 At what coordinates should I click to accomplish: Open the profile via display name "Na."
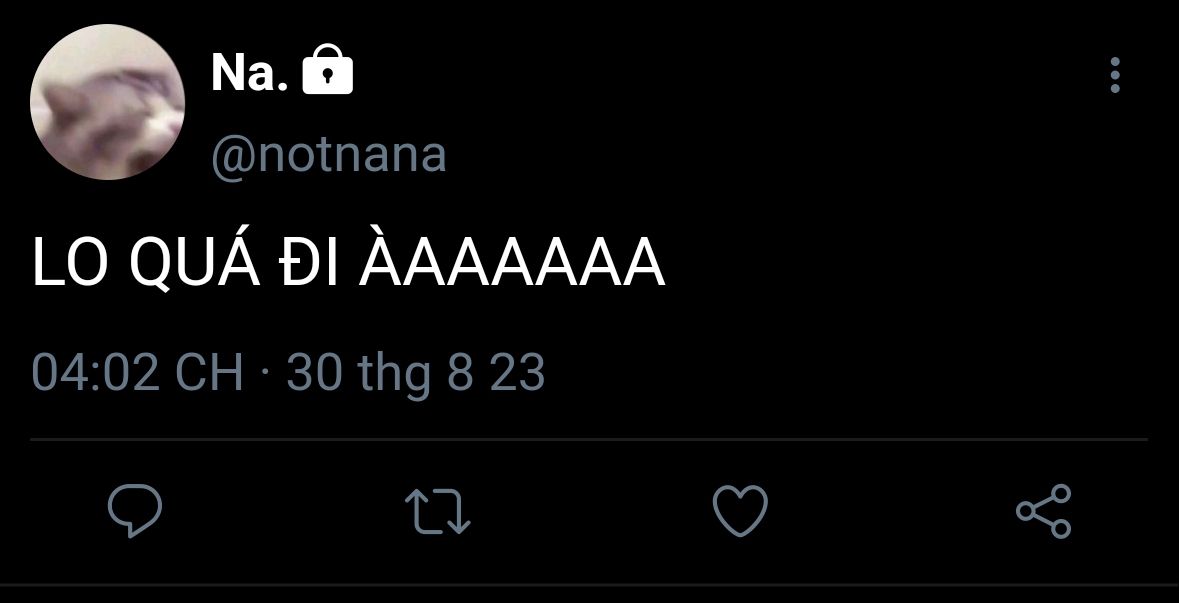click(x=249, y=73)
